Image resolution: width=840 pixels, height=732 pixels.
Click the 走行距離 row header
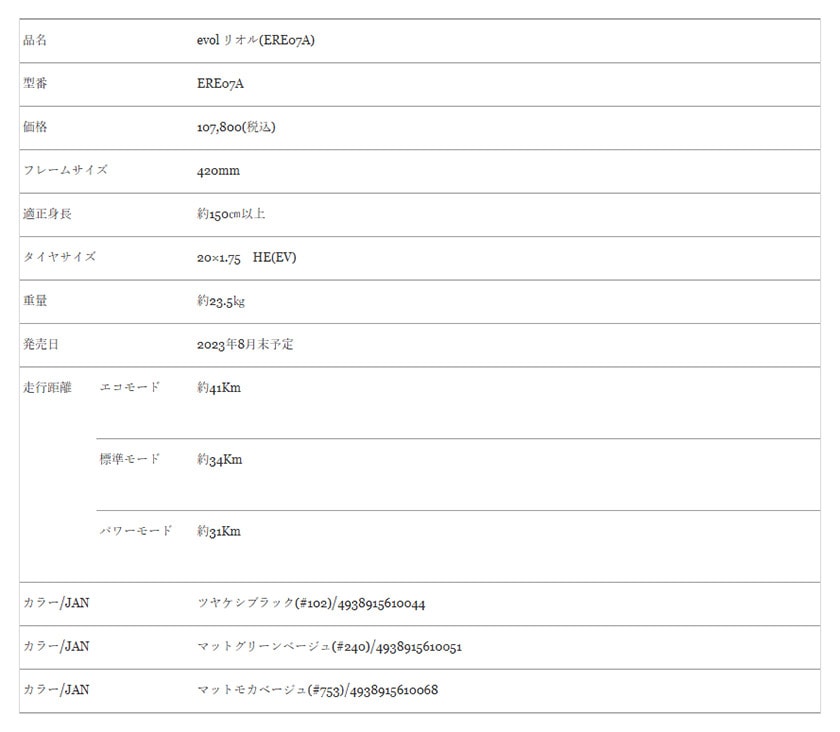click(47, 387)
